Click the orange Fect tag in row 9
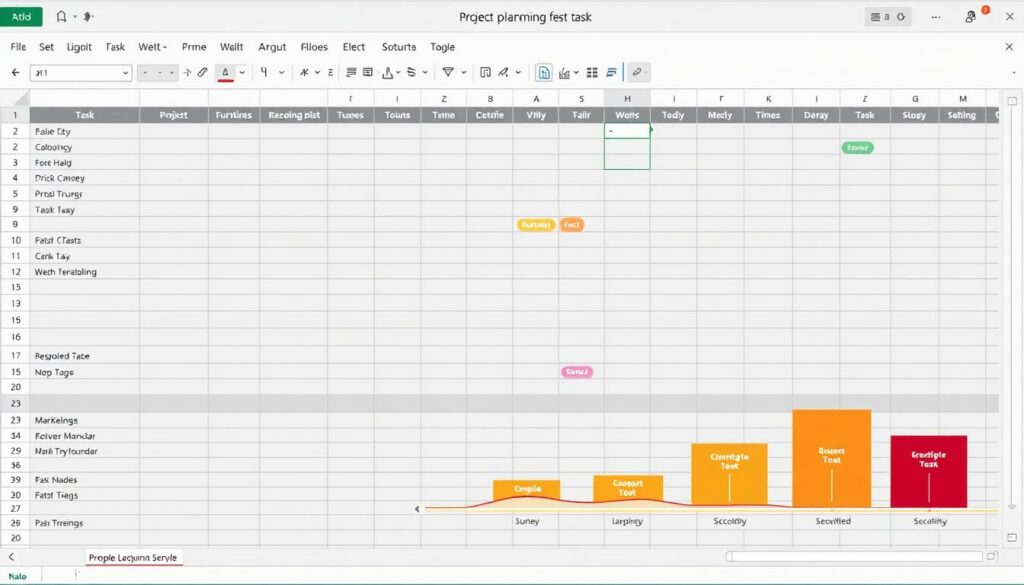 click(x=571, y=225)
